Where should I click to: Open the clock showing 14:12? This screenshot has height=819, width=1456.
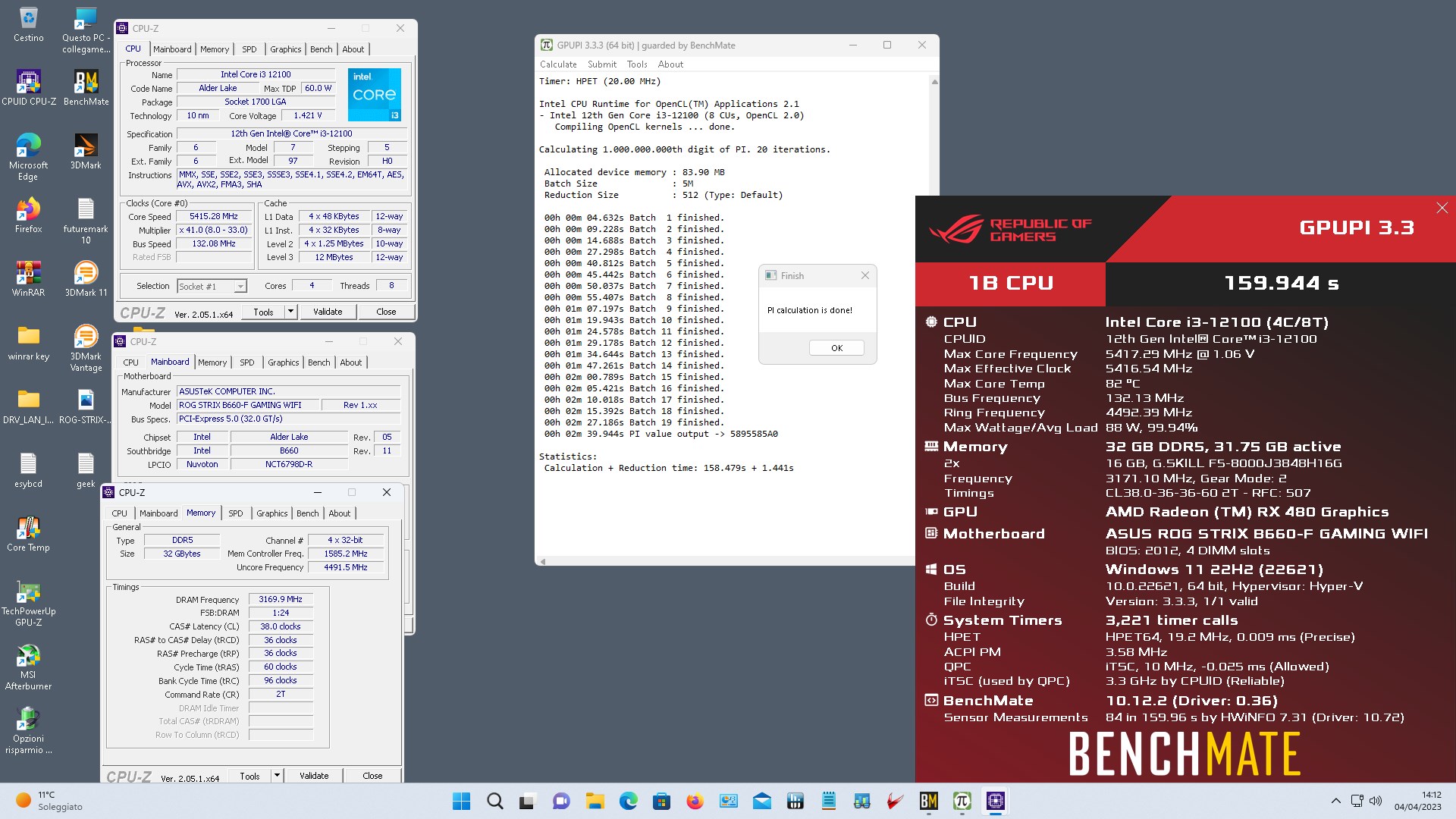(x=1417, y=801)
